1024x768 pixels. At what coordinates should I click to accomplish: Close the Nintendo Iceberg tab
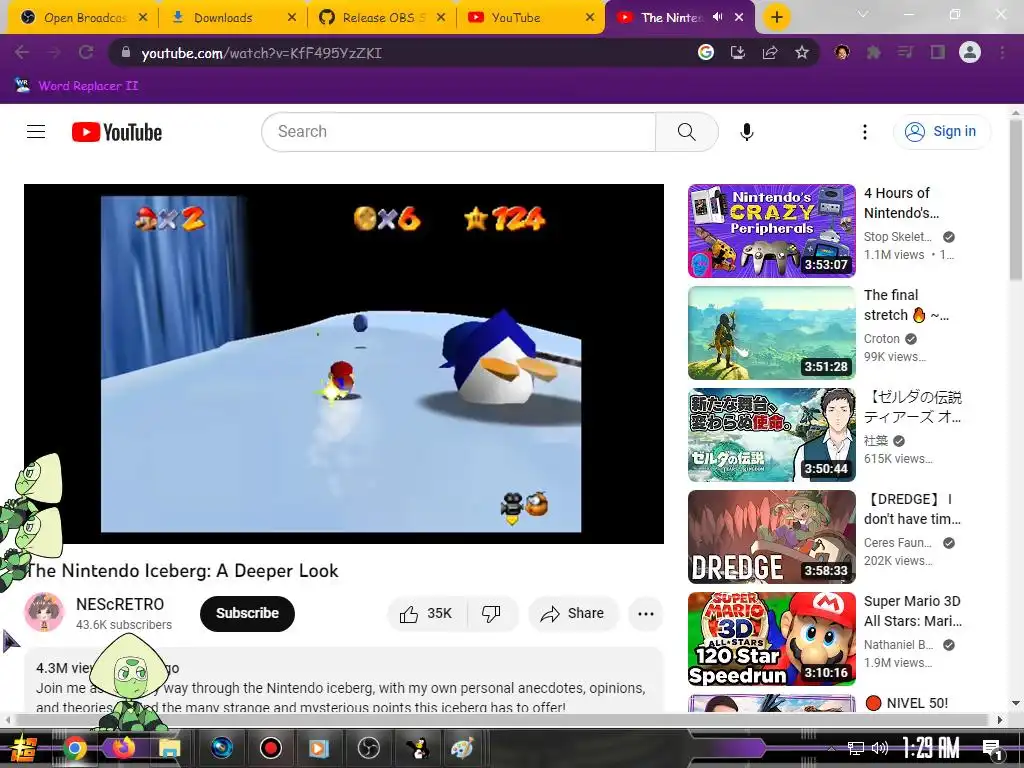(739, 18)
